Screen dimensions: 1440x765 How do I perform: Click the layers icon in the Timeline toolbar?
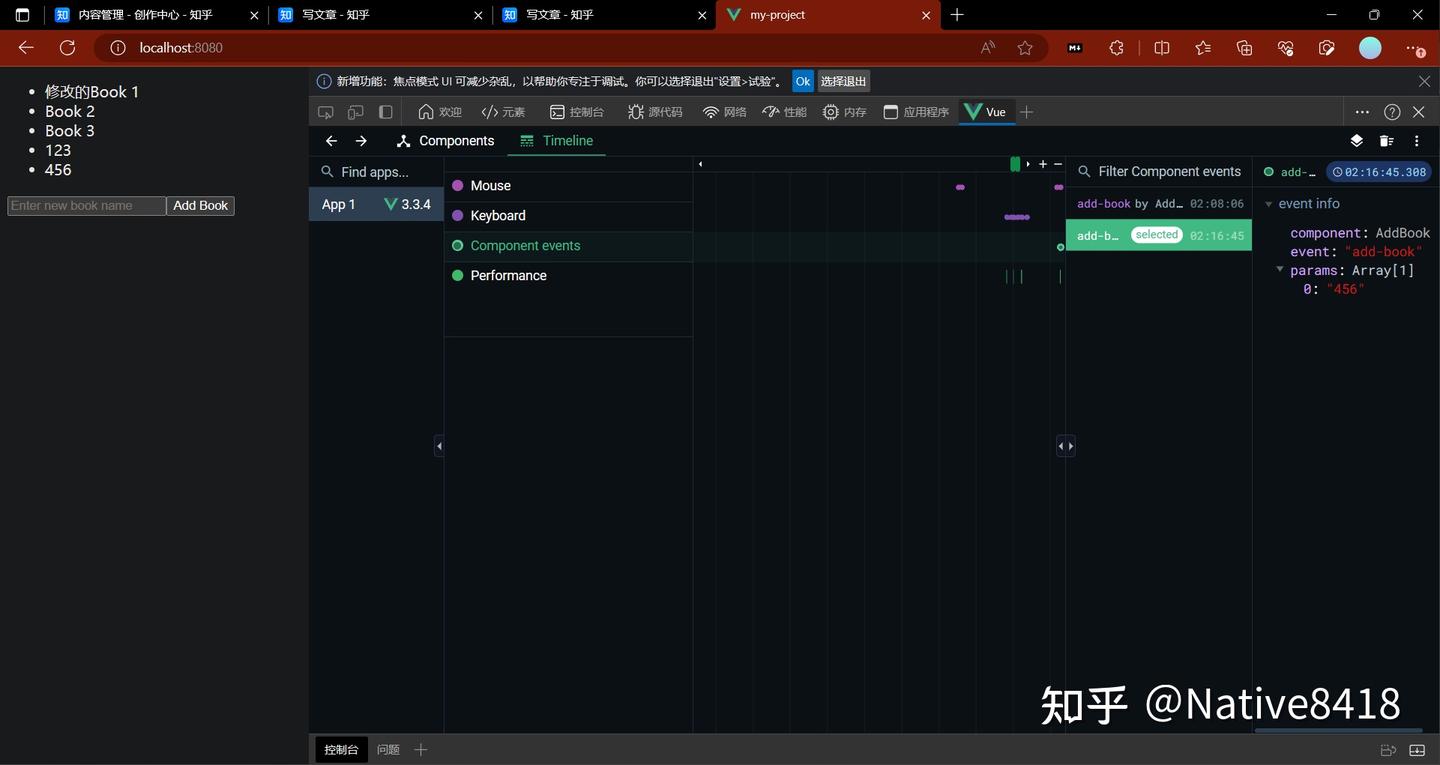[1356, 140]
